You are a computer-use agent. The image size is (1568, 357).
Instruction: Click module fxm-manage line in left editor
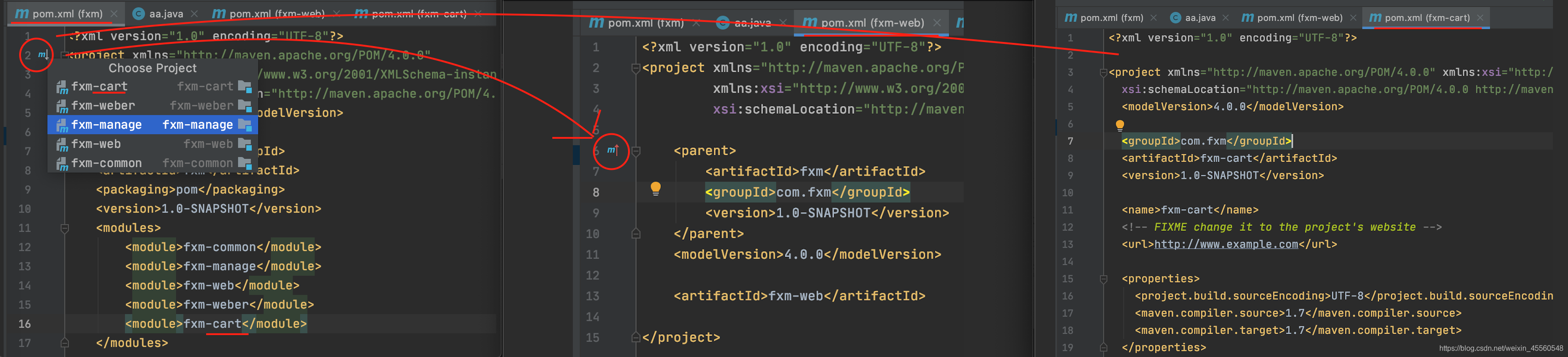coord(223,266)
